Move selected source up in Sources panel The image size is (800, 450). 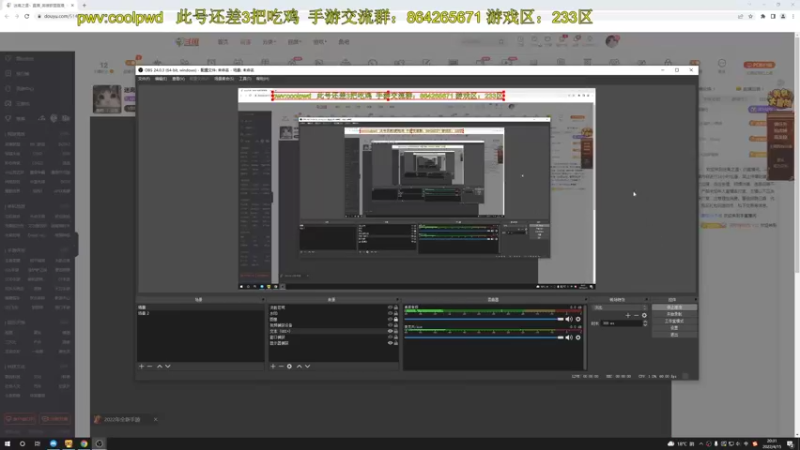pos(299,366)
